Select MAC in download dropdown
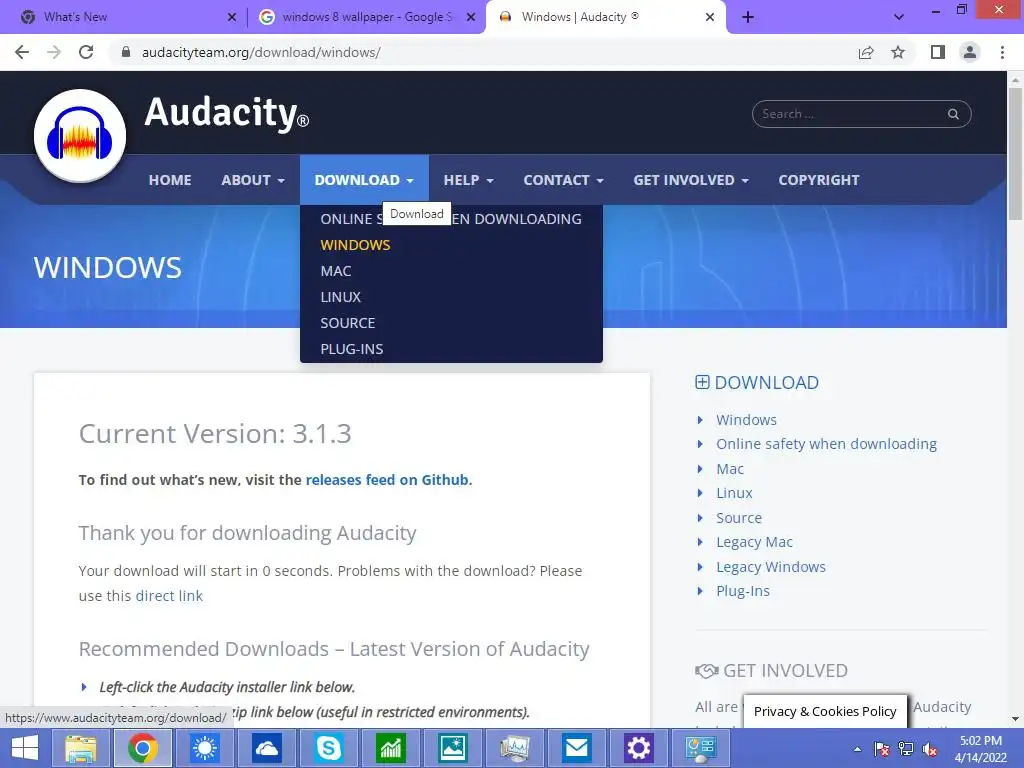This screenshot has width=1024, height=768. pos(336,271)
